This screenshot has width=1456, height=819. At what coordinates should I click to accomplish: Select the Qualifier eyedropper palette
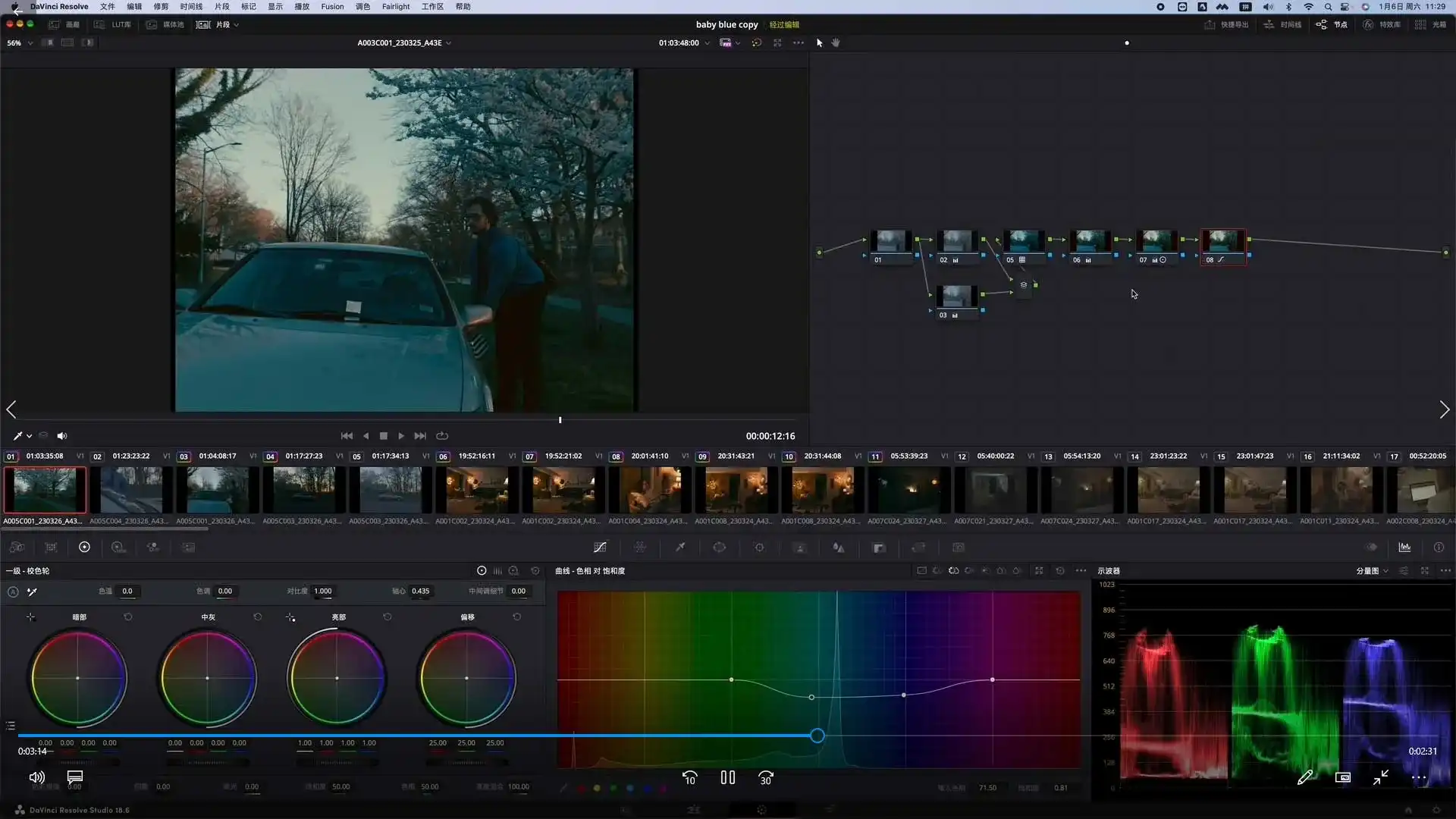click(680, 548)
